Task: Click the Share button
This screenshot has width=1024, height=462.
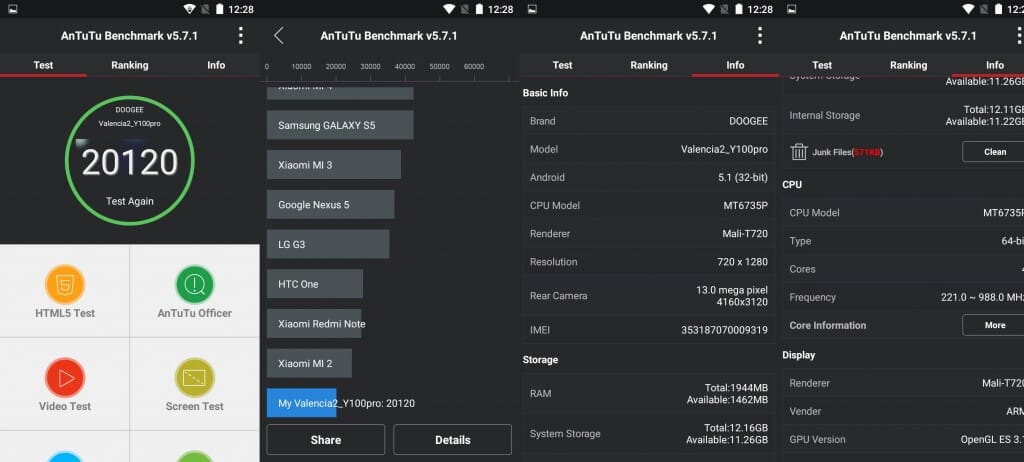Action: click(325, 440)
